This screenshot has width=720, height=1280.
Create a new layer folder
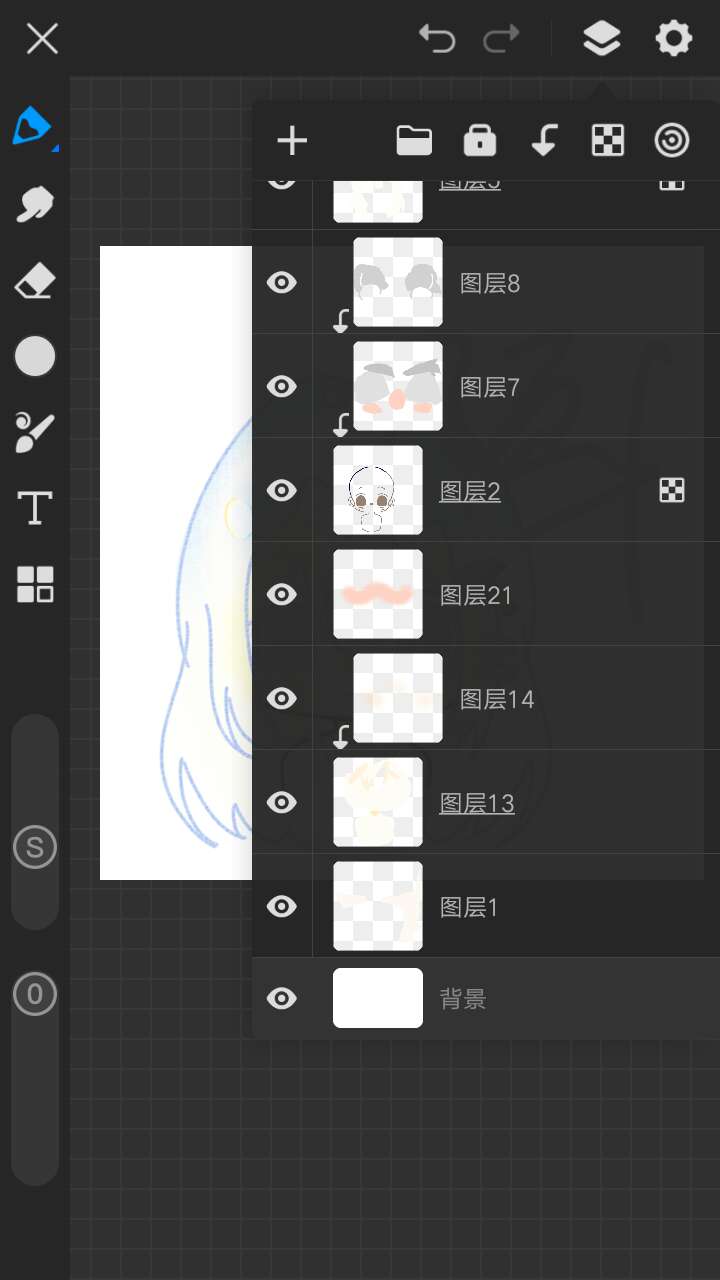pyautogui.click(x=414, y=141)
